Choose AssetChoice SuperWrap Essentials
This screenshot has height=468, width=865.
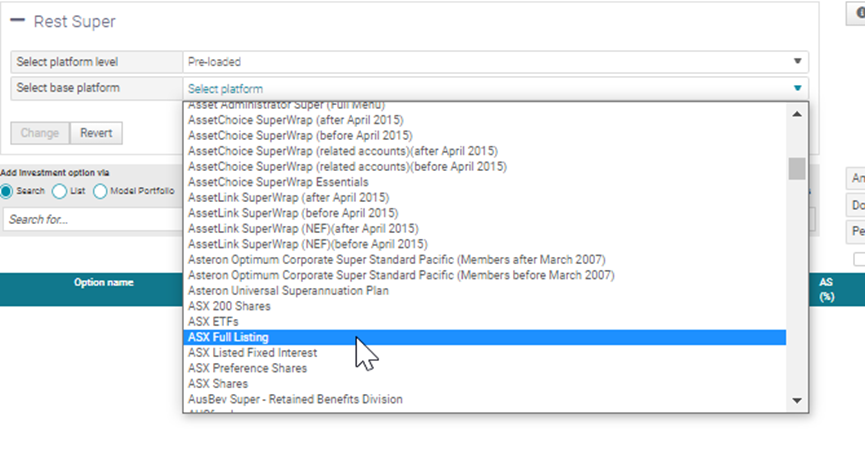(x=484, y=182)
